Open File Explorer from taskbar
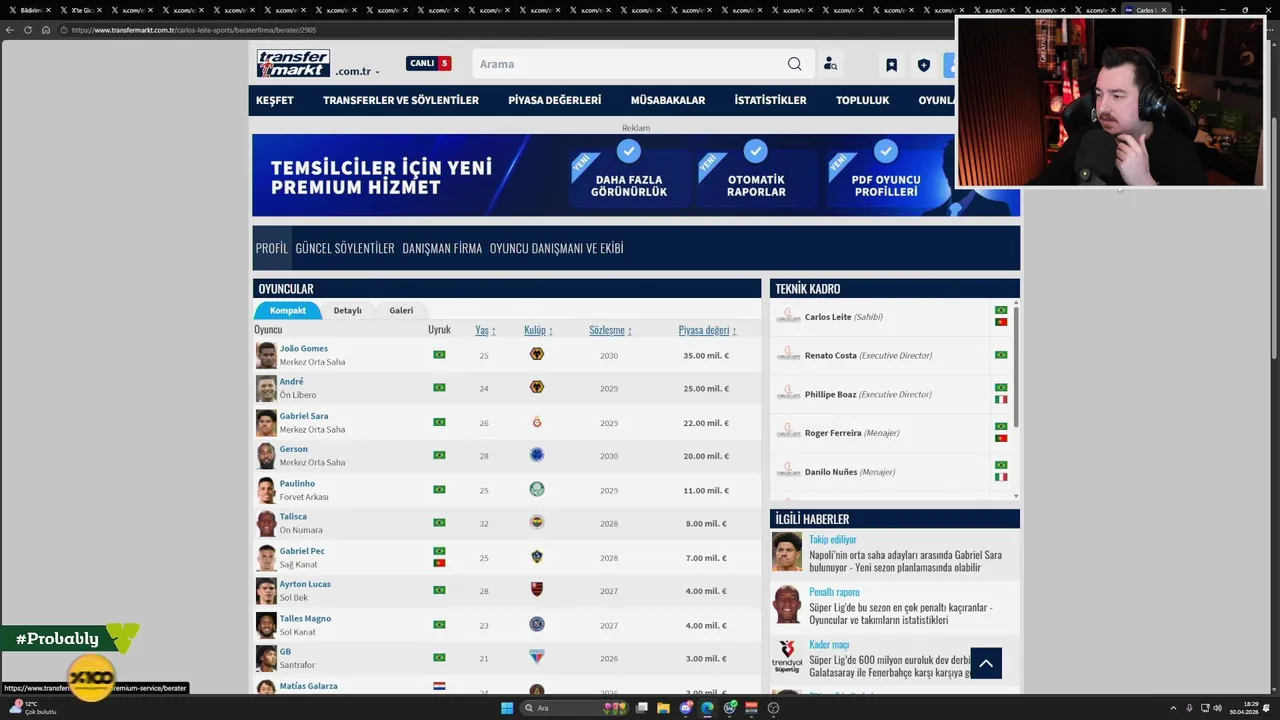 [x=663, y=708]
